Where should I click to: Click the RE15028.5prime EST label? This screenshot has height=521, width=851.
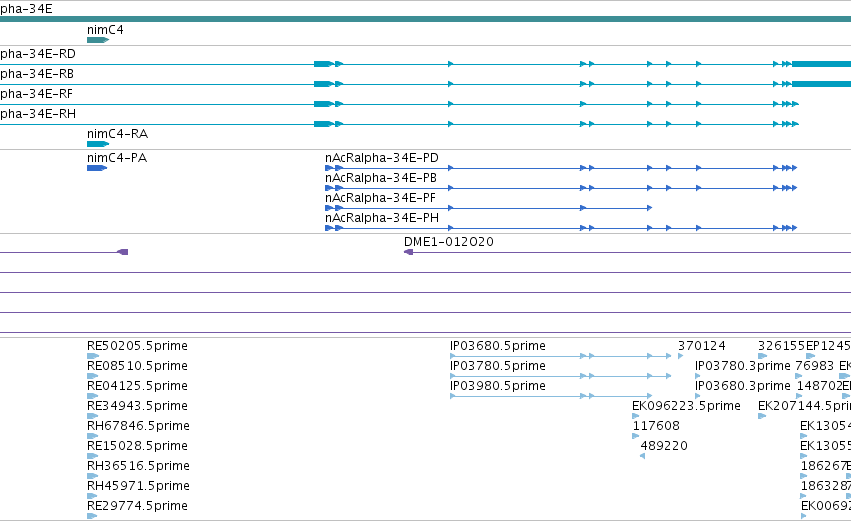click(137, 446)
